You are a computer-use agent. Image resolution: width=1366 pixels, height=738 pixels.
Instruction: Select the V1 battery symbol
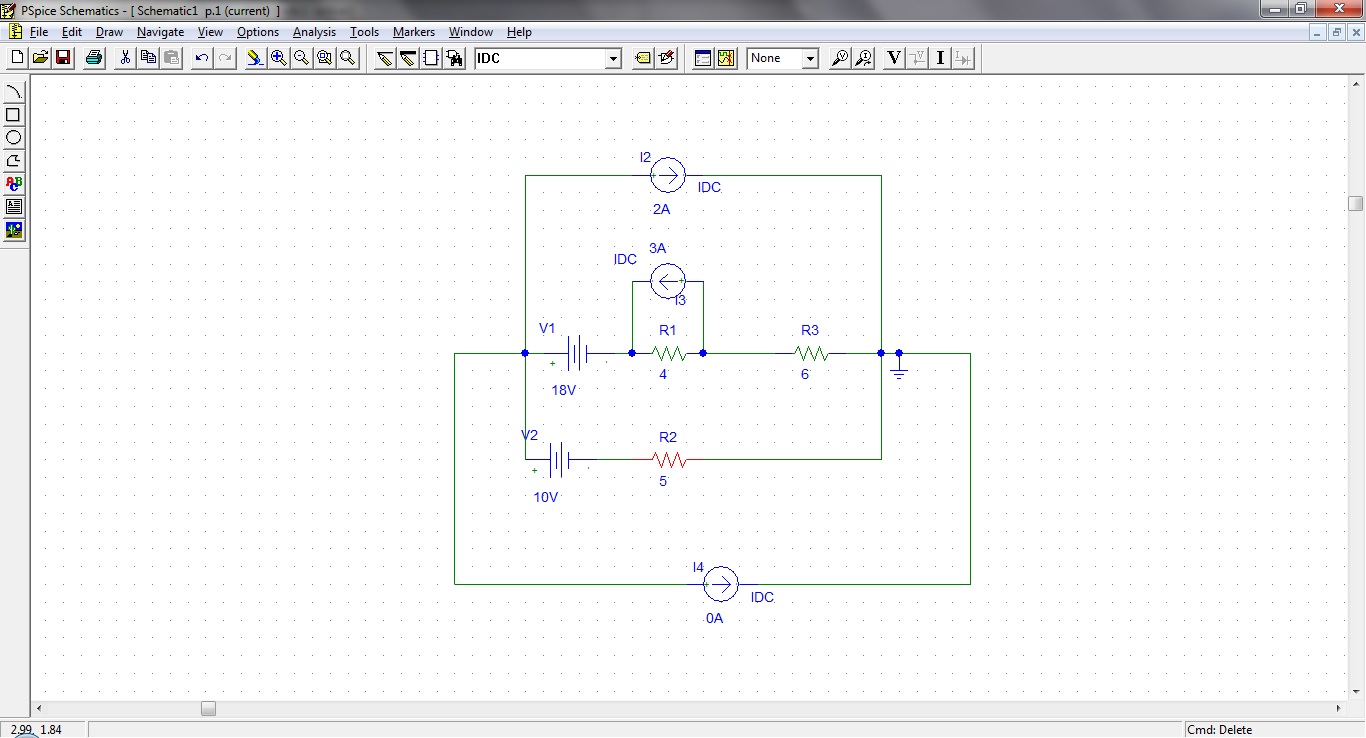(x=577, y=353)
